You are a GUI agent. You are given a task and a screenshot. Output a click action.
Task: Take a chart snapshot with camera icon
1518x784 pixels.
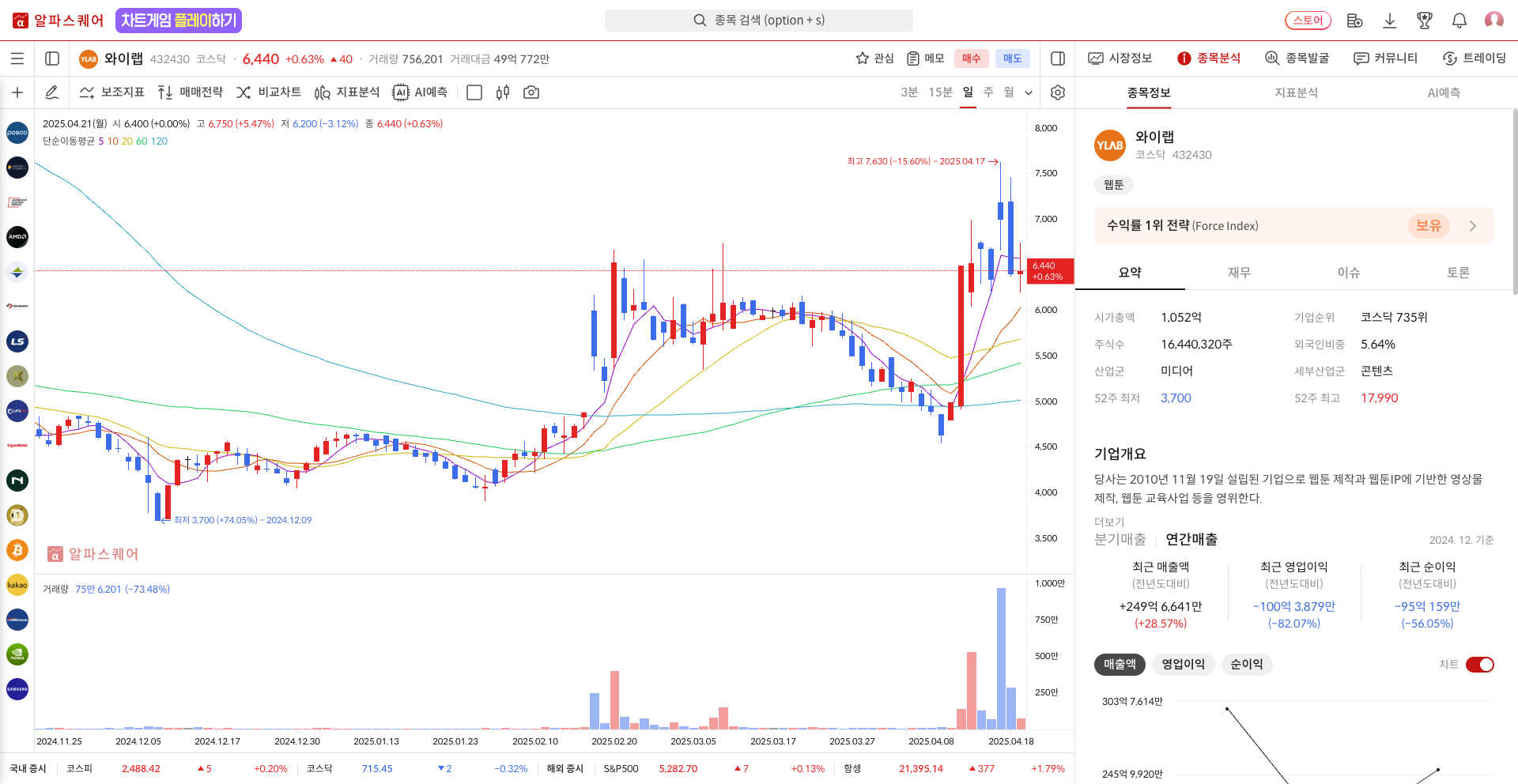click(531, 92)
